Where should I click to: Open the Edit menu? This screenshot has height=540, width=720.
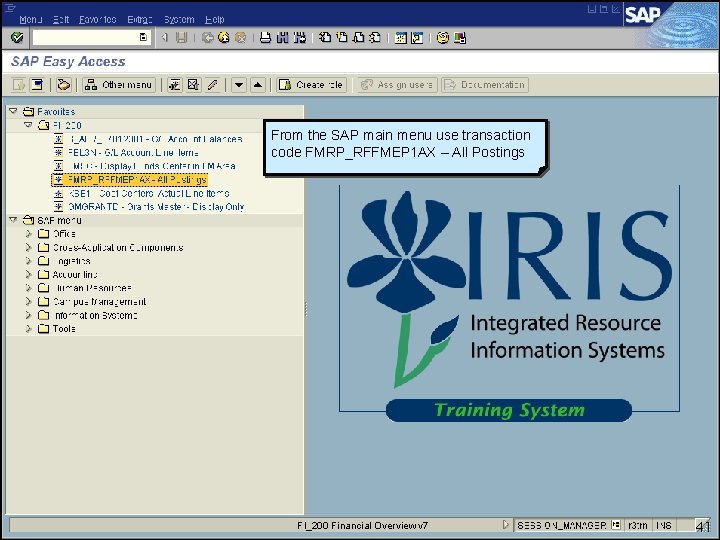(x=61, y=19)
